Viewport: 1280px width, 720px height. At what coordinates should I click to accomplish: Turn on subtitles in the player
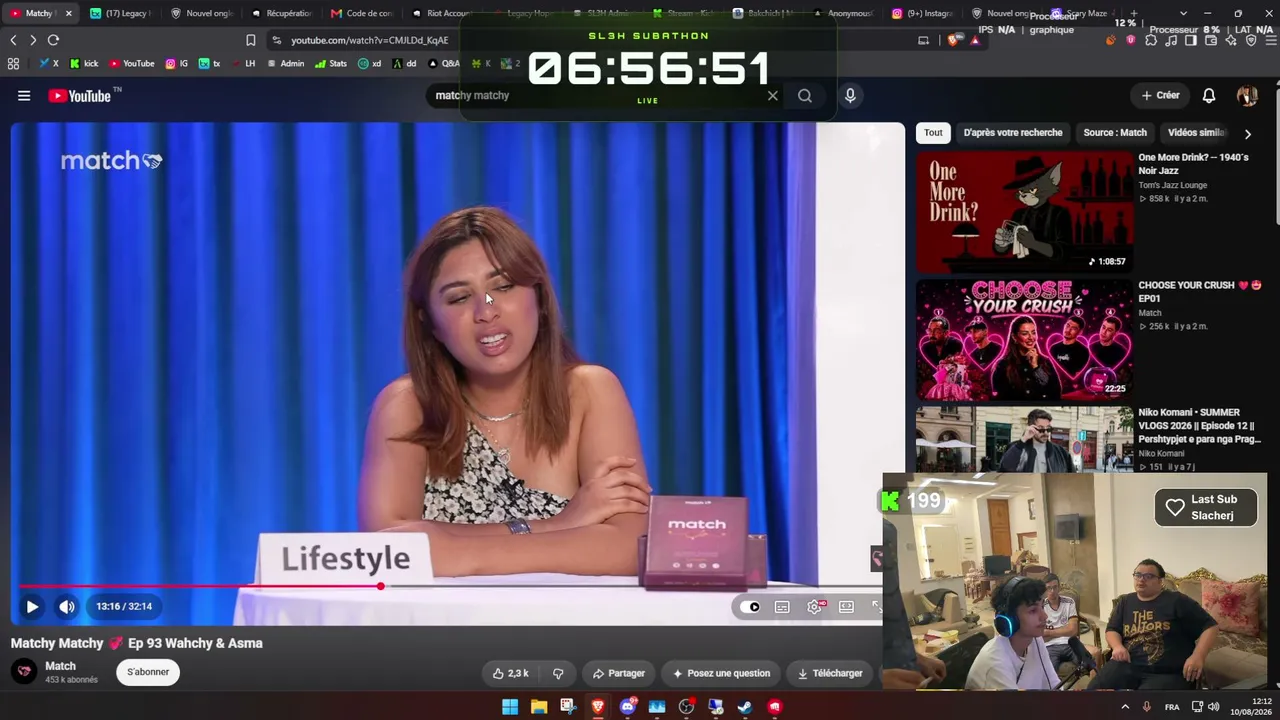click(x=782, y=607)
